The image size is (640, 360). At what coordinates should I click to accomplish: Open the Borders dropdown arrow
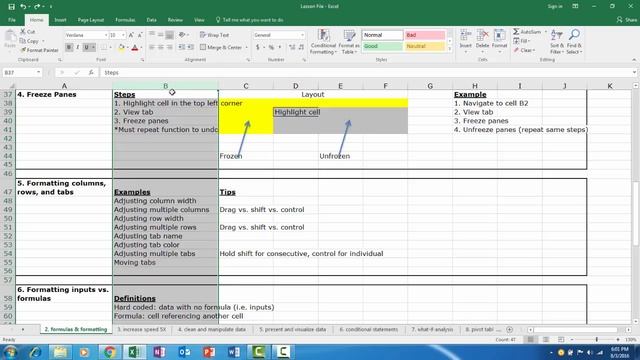click(x=111, y=47)
